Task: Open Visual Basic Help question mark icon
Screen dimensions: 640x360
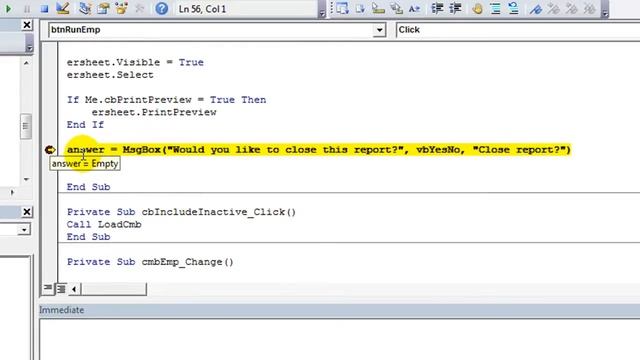Action: (x=162, y=8)
